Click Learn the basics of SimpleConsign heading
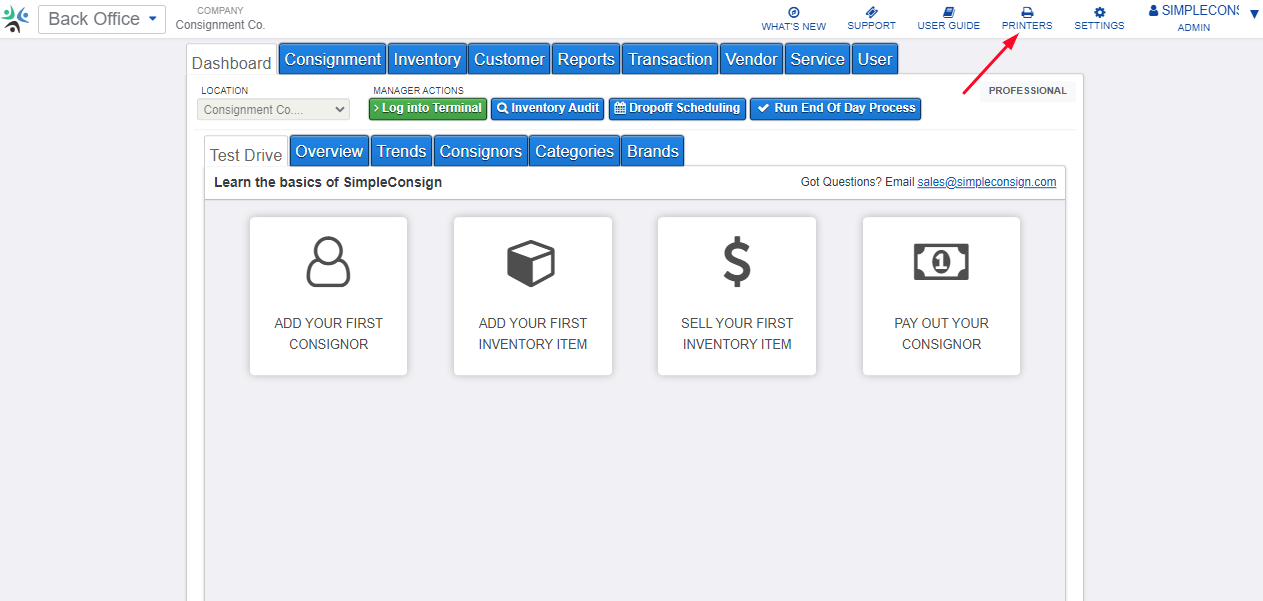 point(328,182)
